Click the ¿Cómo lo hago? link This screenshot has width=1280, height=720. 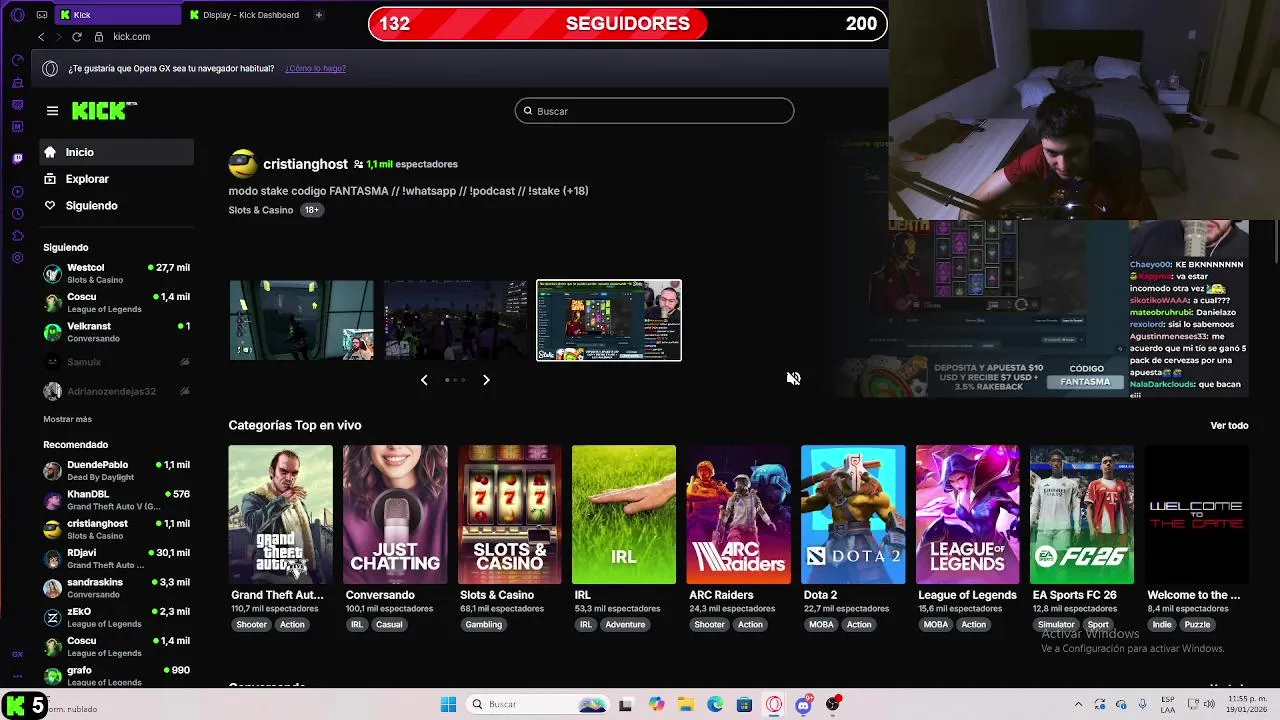pyautogui.click(x=315, y=68)
